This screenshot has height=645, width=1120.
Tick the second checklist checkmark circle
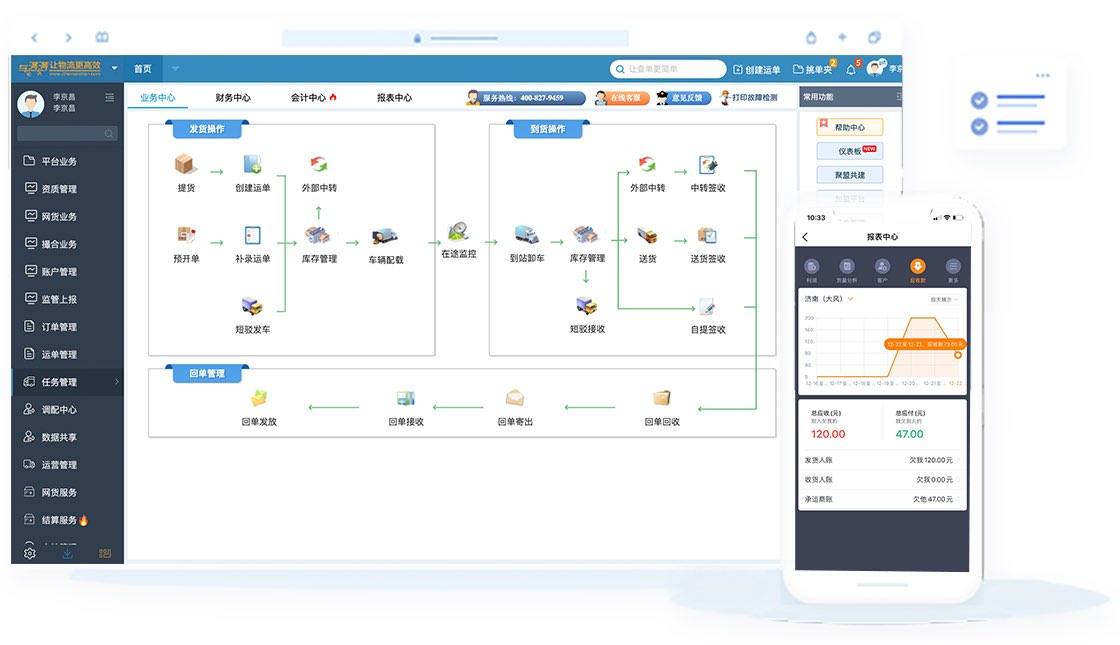pos(979,127)
